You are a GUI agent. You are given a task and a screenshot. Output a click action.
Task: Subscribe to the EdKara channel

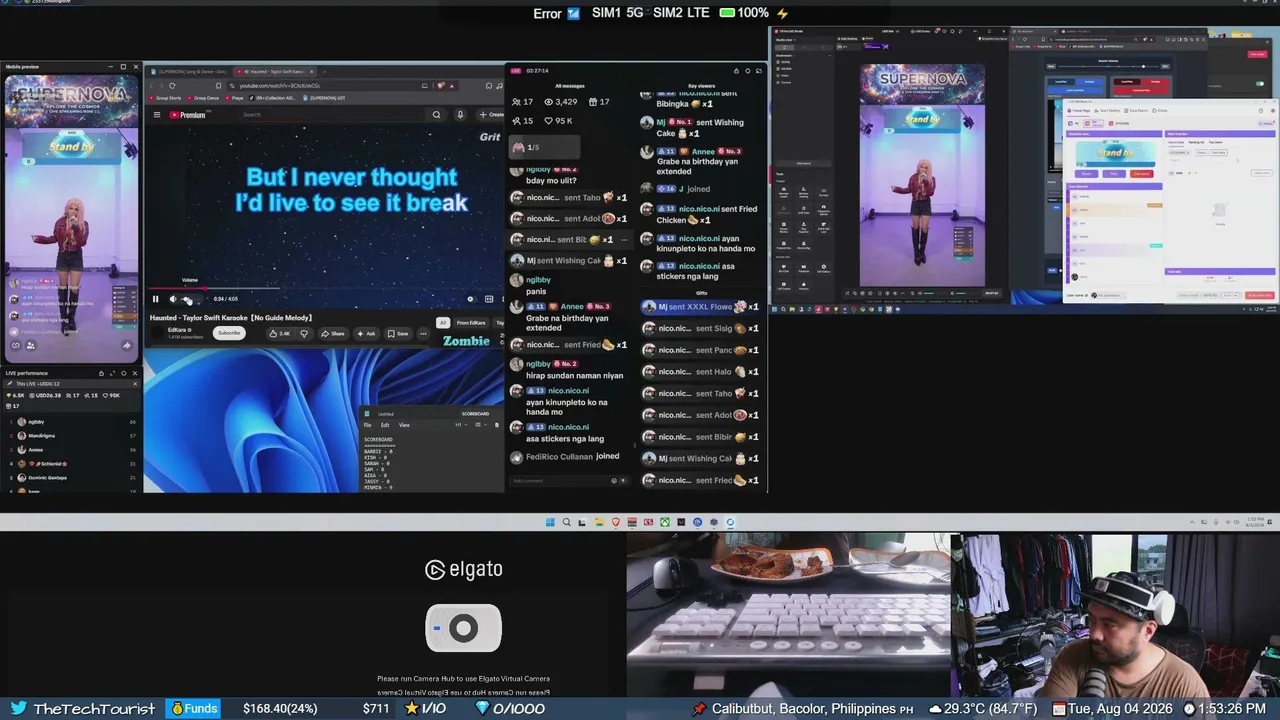pos(229,333)
